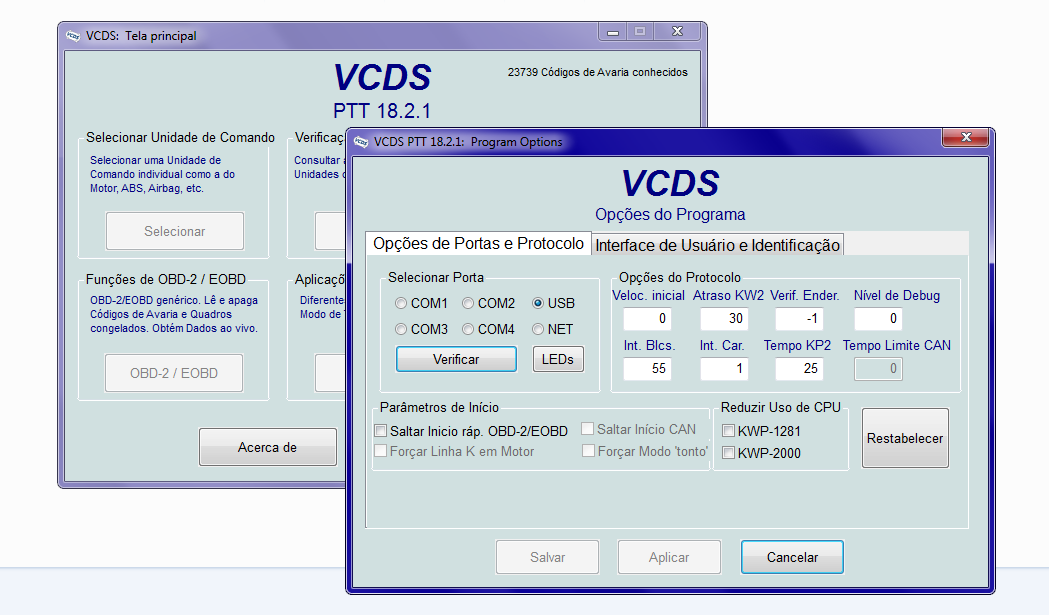Click the Forçar Linha K em Motor checkbox
This screenshot has height=615, width=1049.
click(x=381, y=451)
